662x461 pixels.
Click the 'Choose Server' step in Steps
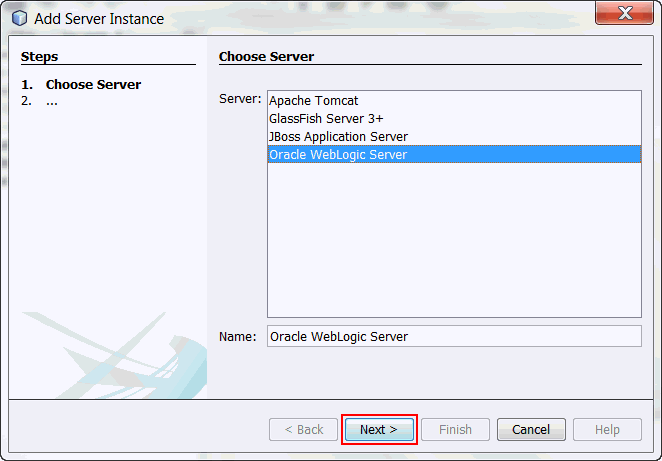click(x=93, y=84)
